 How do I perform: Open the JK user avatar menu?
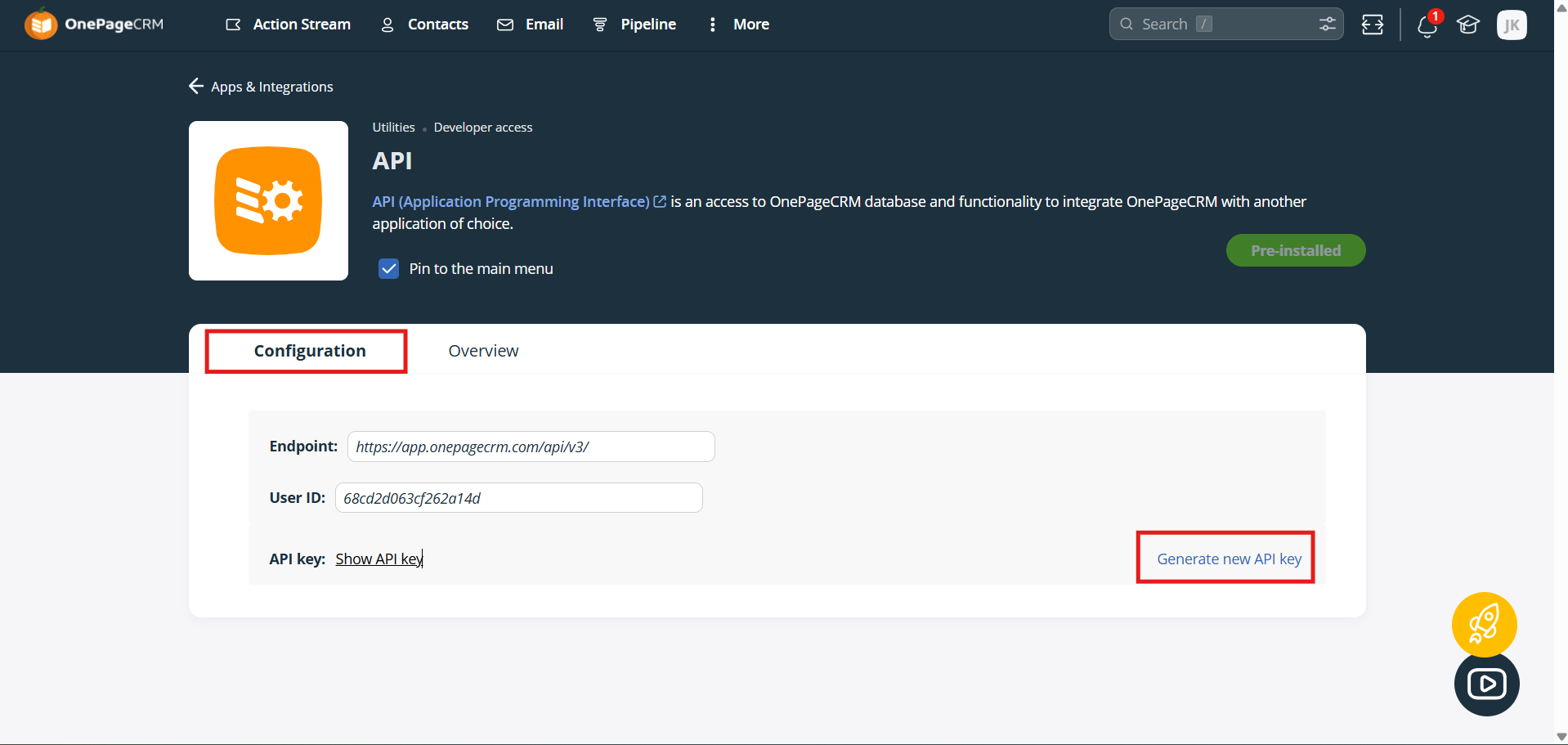[1512, 25]
